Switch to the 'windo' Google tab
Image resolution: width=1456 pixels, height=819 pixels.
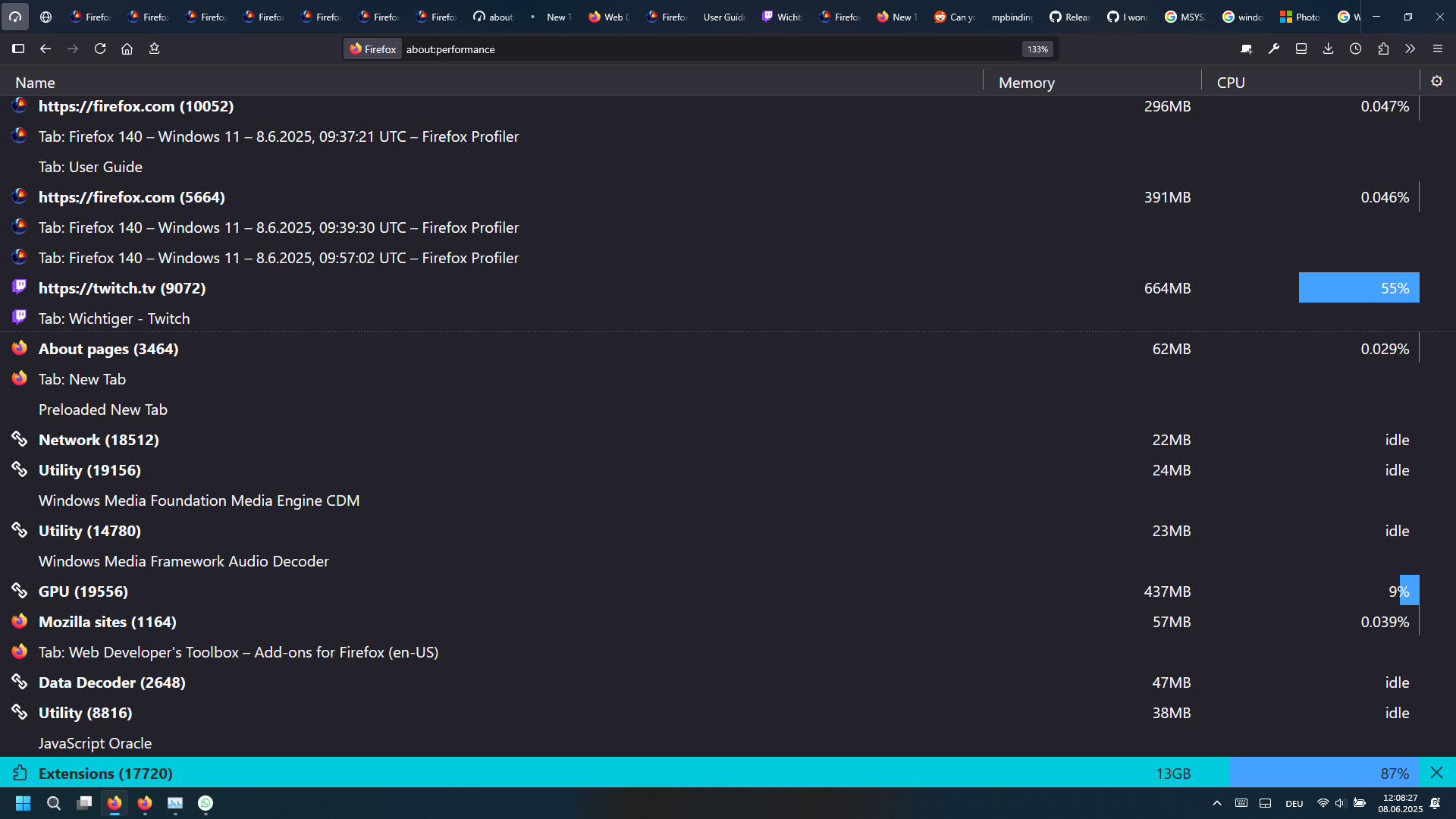click(x=1243, y=17)
